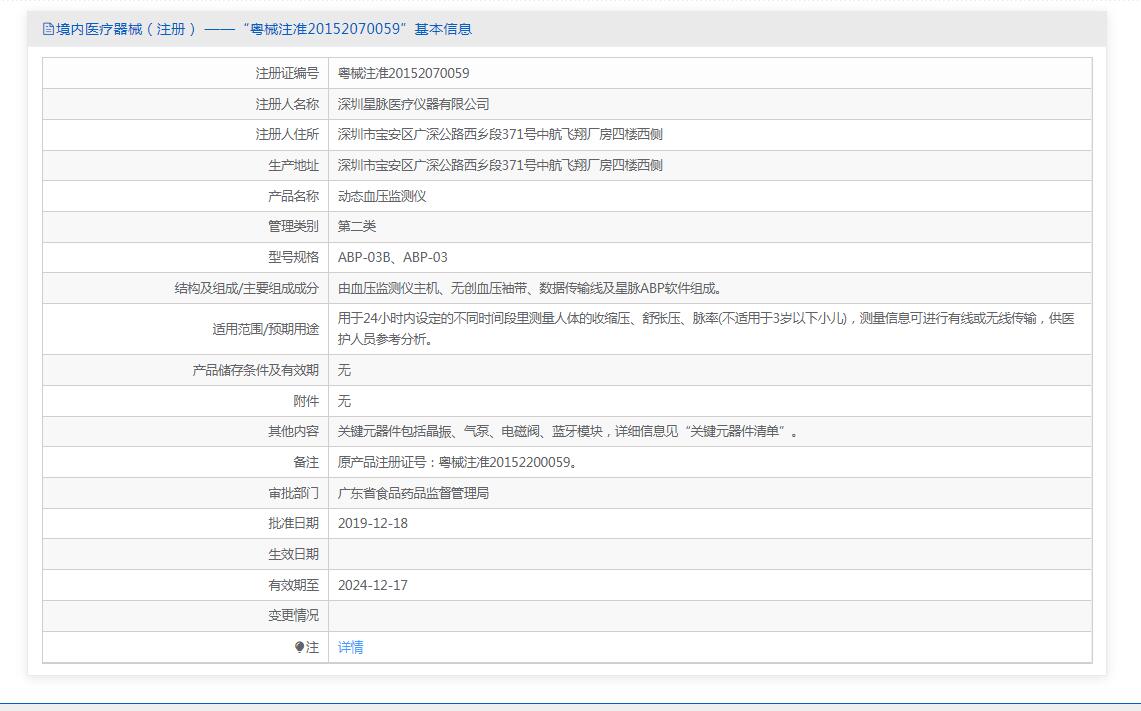
Task: Open the 详情 link
Action: pos(350,647)
